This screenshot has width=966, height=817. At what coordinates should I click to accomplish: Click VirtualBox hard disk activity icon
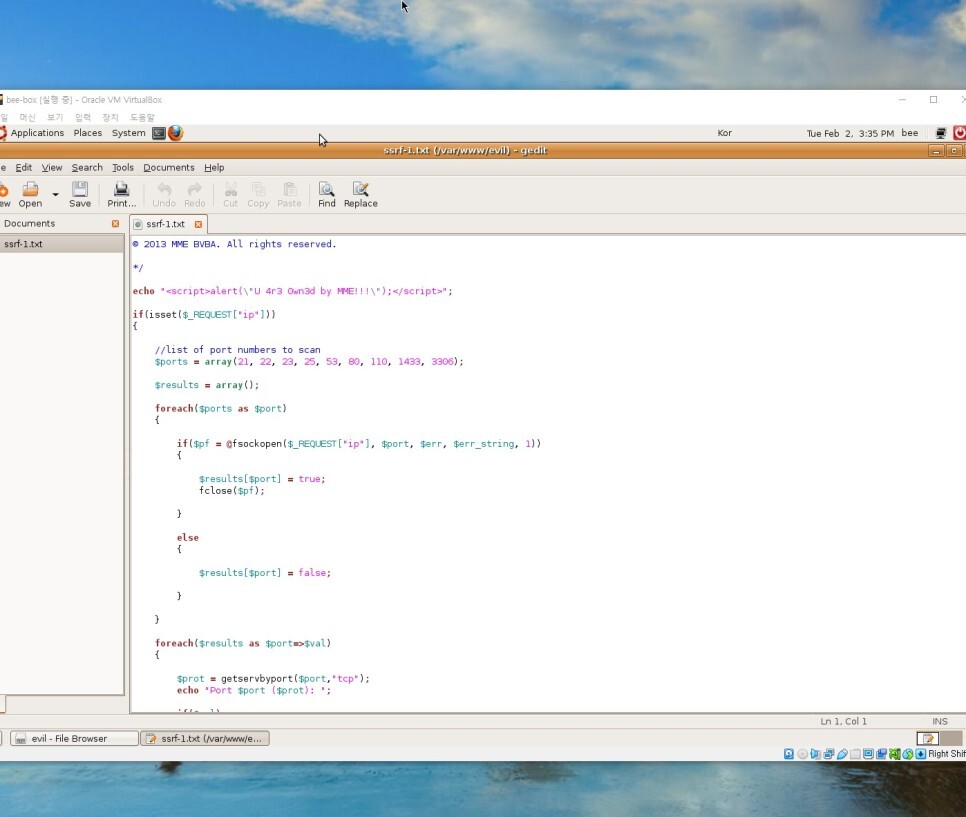point(789,754)
